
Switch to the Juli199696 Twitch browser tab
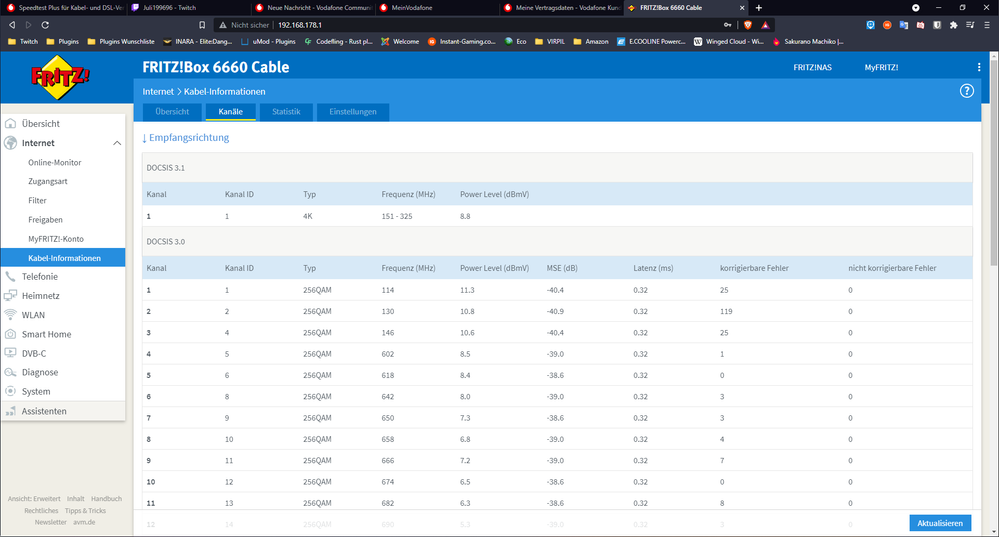click(189, 8)
